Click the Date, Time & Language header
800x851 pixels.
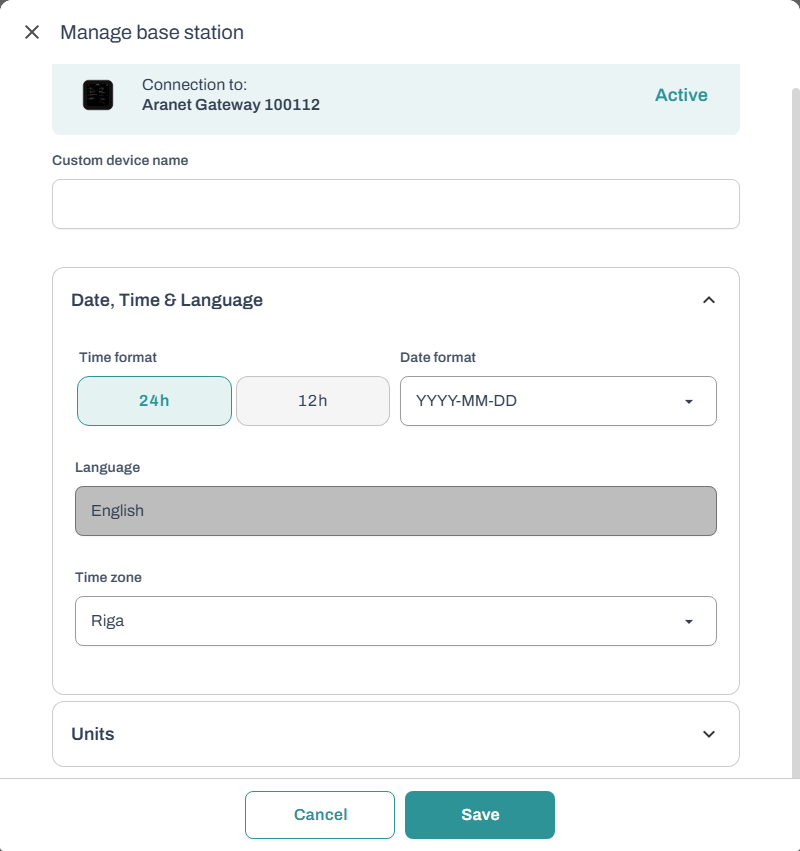tap(167, 300)
